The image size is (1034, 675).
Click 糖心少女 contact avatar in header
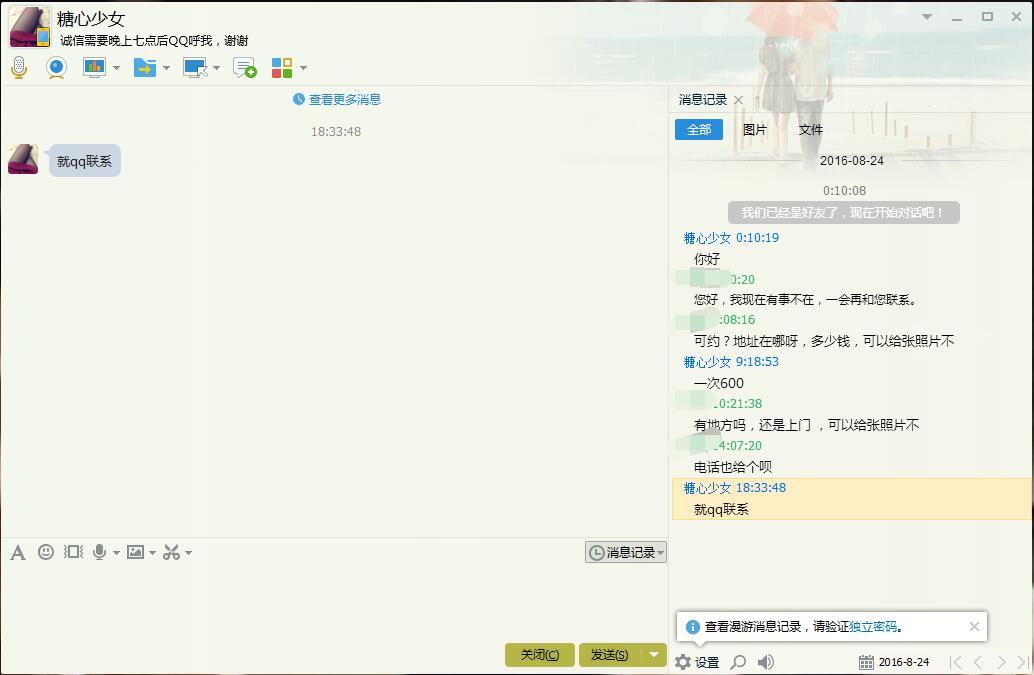(30, 27)
